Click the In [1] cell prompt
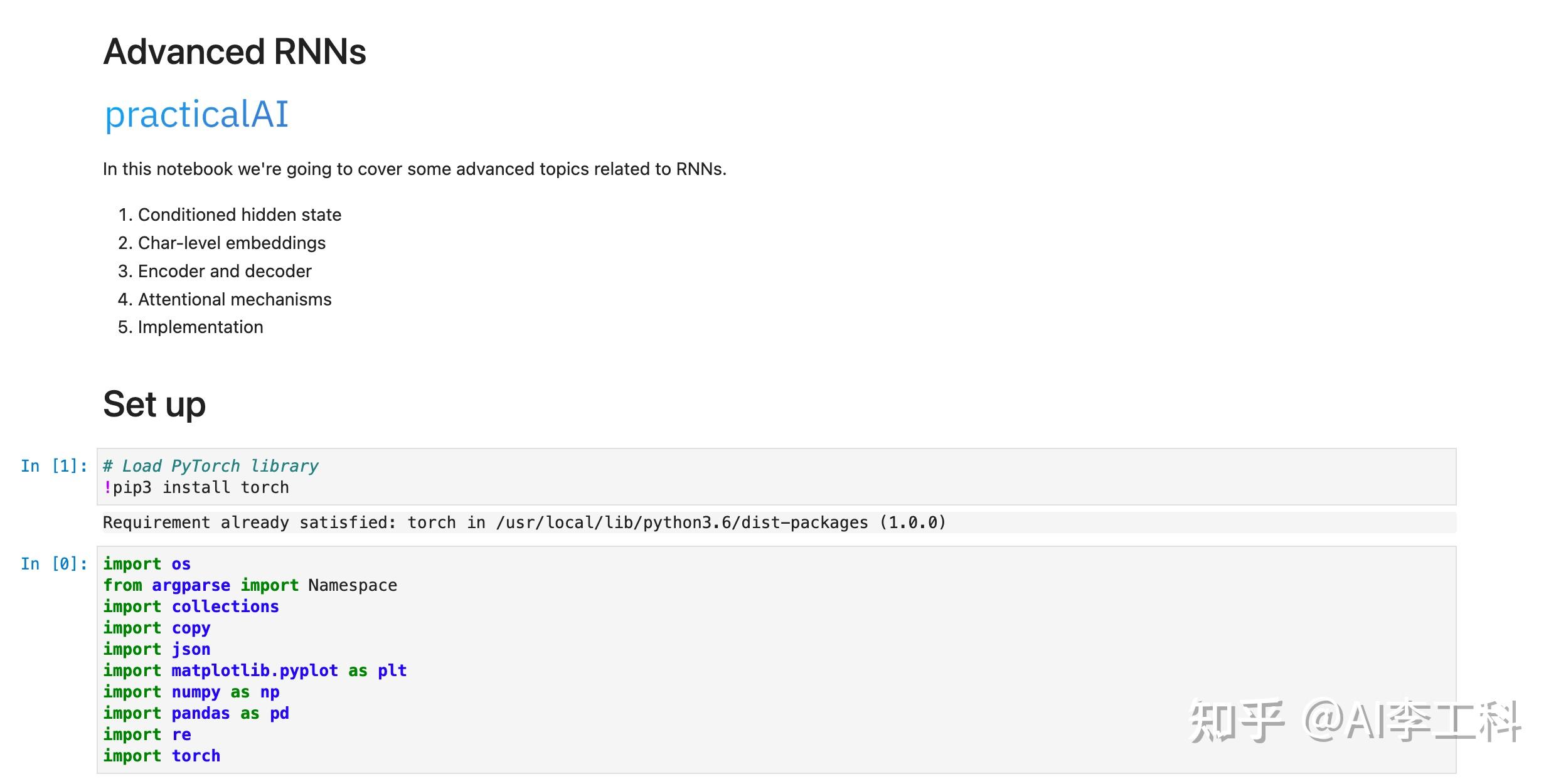Viewport: 1561px width, 784px height. point(54,466)
